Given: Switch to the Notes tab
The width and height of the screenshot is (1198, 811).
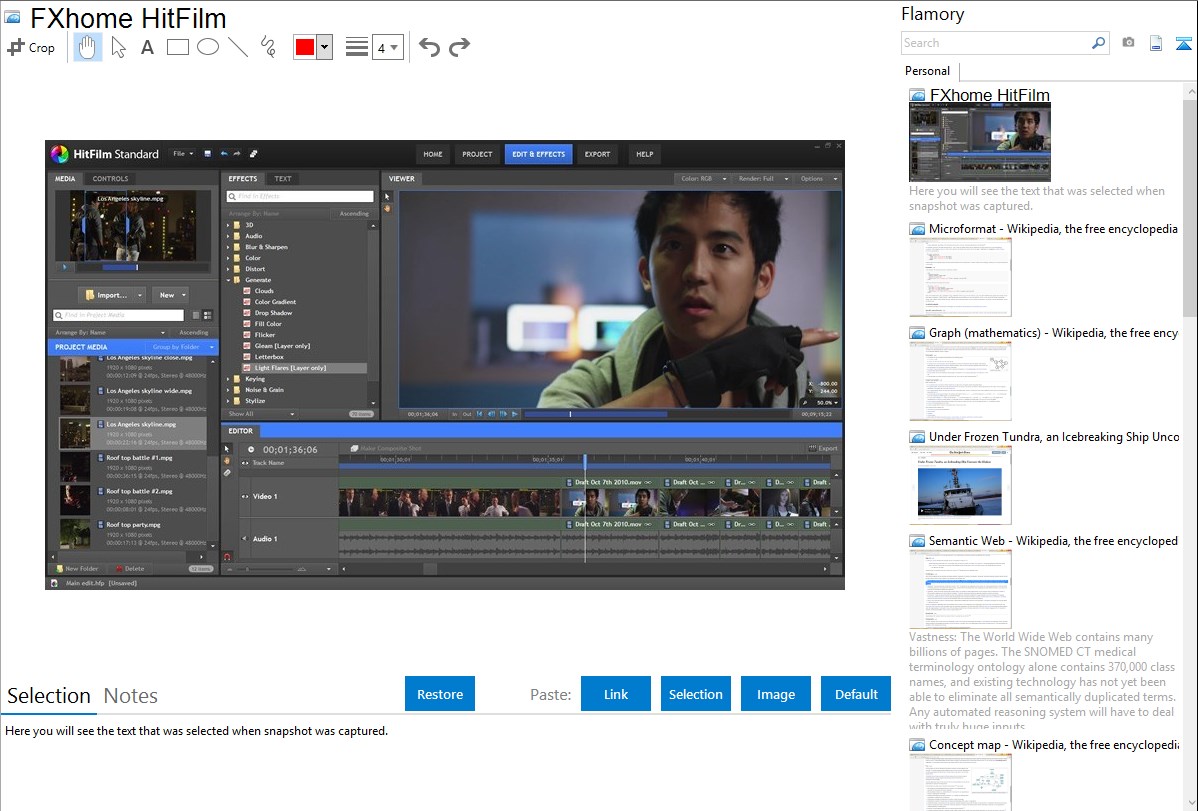Looking at the screenshot, I should click(x=131, y=696).
